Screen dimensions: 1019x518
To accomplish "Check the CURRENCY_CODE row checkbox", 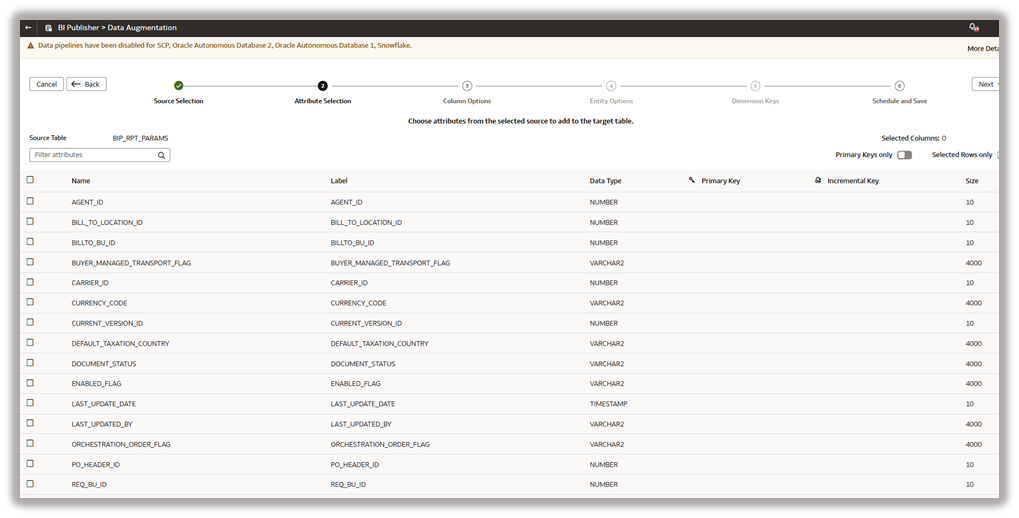I will 30,302.
